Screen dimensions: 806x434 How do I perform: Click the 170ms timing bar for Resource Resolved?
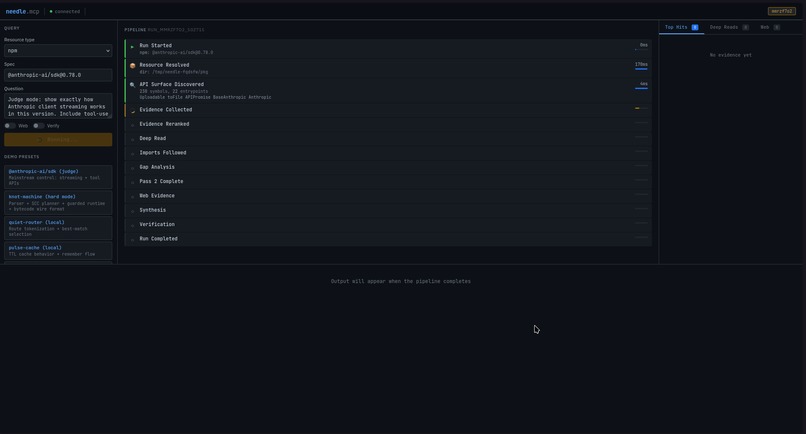641,69
